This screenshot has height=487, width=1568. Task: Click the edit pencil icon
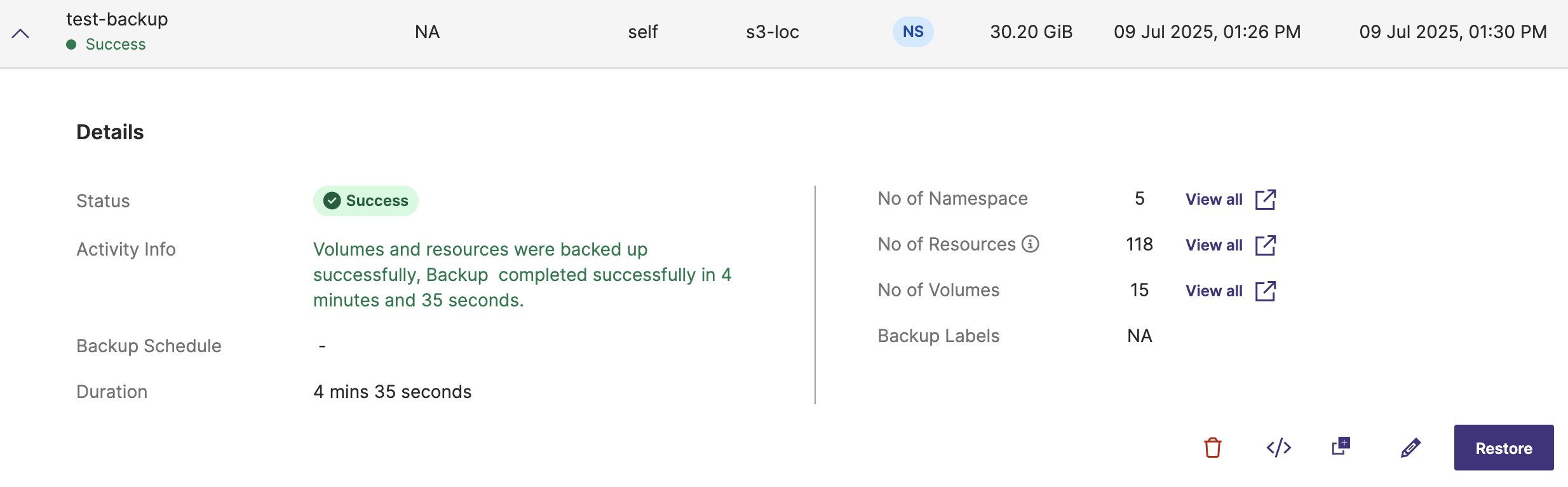pos(1410,448)
